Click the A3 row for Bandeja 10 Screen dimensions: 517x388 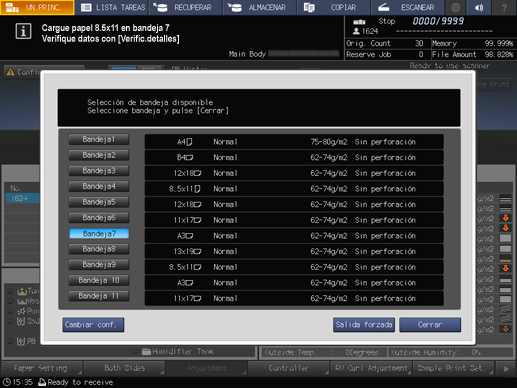(294, 283)
